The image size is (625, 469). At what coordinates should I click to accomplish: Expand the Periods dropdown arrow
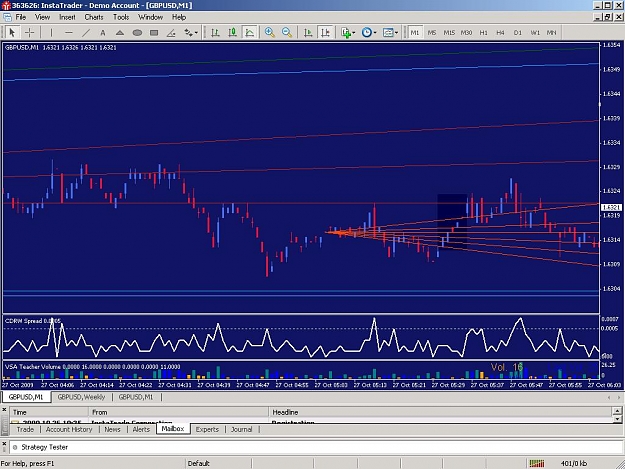(375, 33)
